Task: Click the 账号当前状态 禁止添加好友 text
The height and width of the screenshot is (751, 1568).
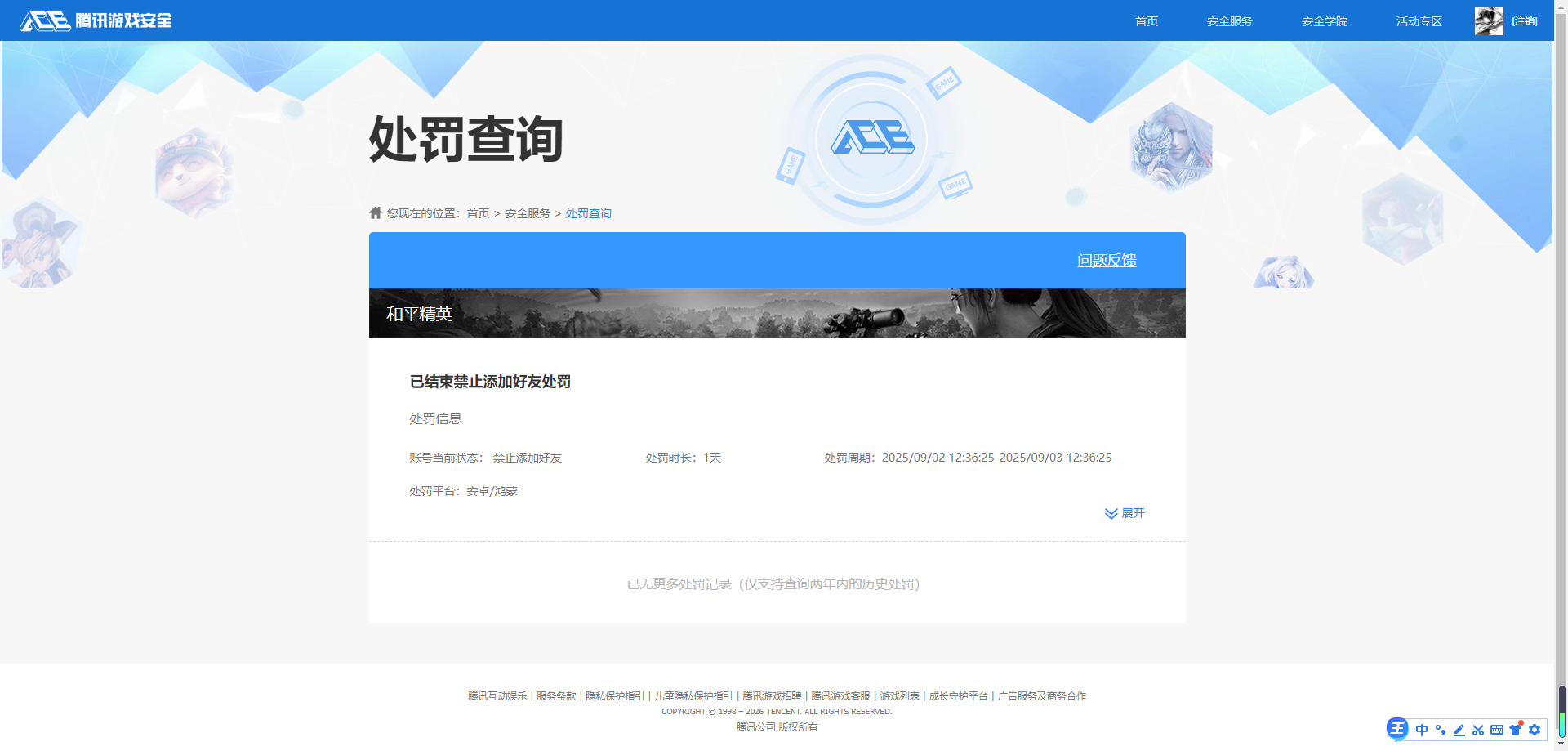Action: tap(486, 458)
